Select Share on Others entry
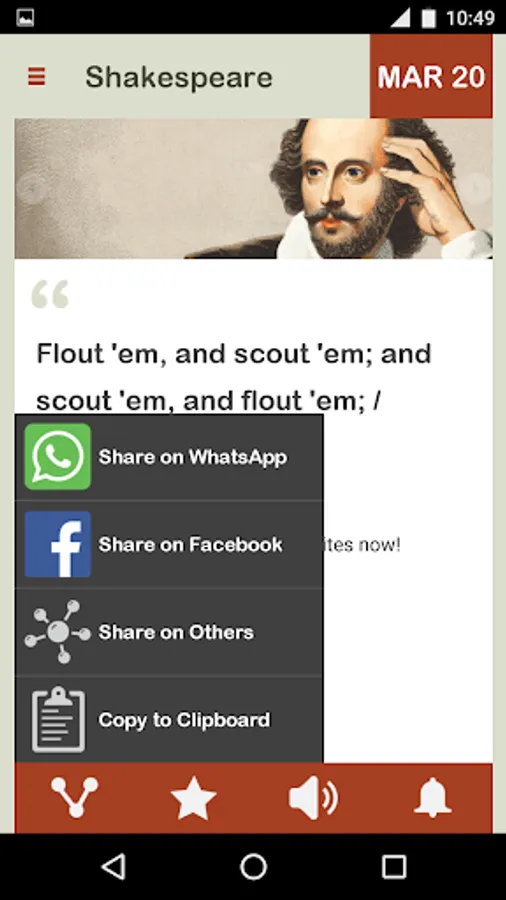Screen dimensions: 506x900 (176, 632)
